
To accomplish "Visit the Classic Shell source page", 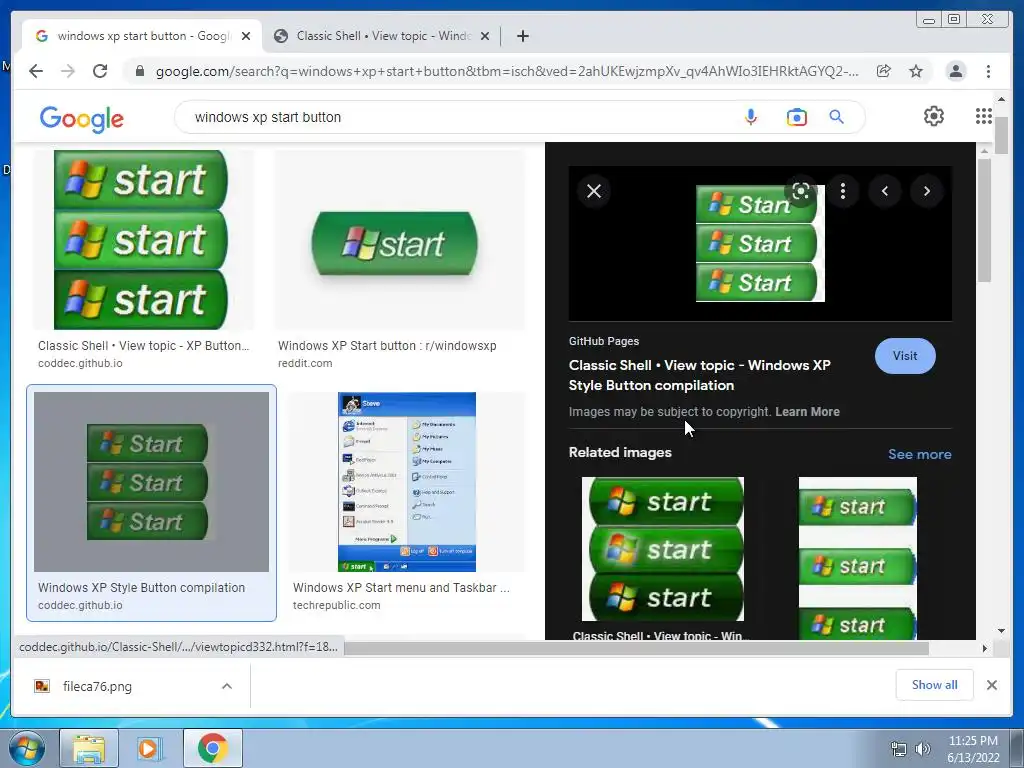I will pyautogui.click(x=905, y=356).
